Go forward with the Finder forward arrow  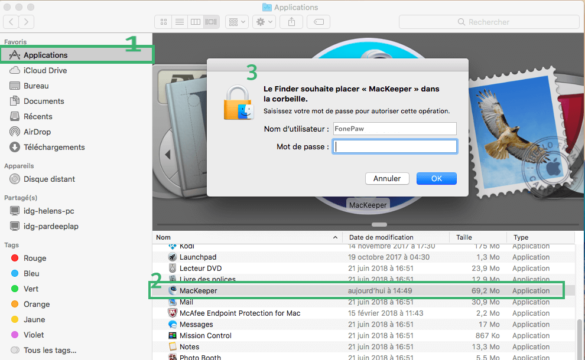click(26, 22)
